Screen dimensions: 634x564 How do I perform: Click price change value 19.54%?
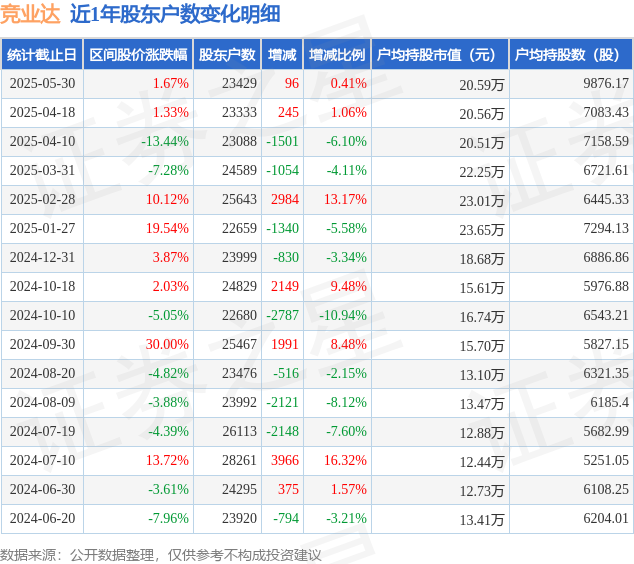[x=167, y=228]
